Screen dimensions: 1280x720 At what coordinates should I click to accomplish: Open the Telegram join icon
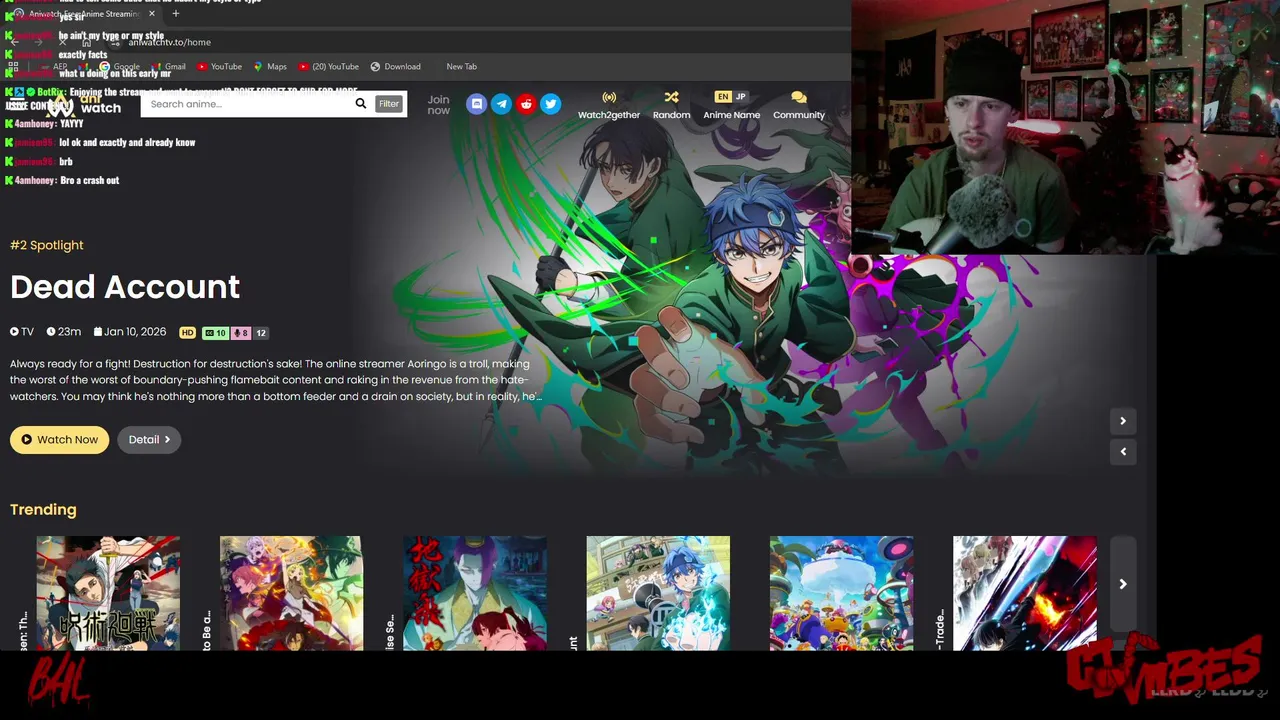(x=501, y=104)
